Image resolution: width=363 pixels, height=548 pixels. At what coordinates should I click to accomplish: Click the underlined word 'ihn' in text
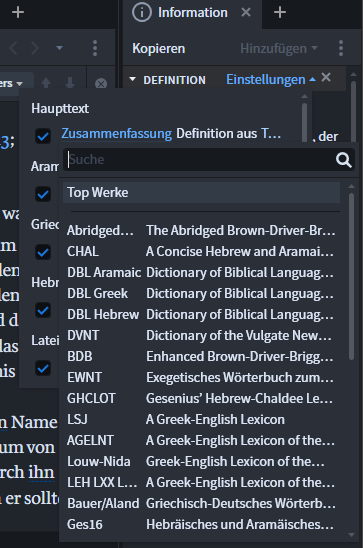(41, 473)
